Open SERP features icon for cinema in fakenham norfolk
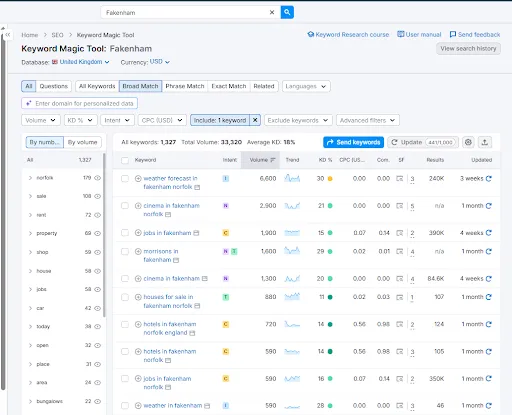Viewport: 512px width, 415px height. click(399, 206)
